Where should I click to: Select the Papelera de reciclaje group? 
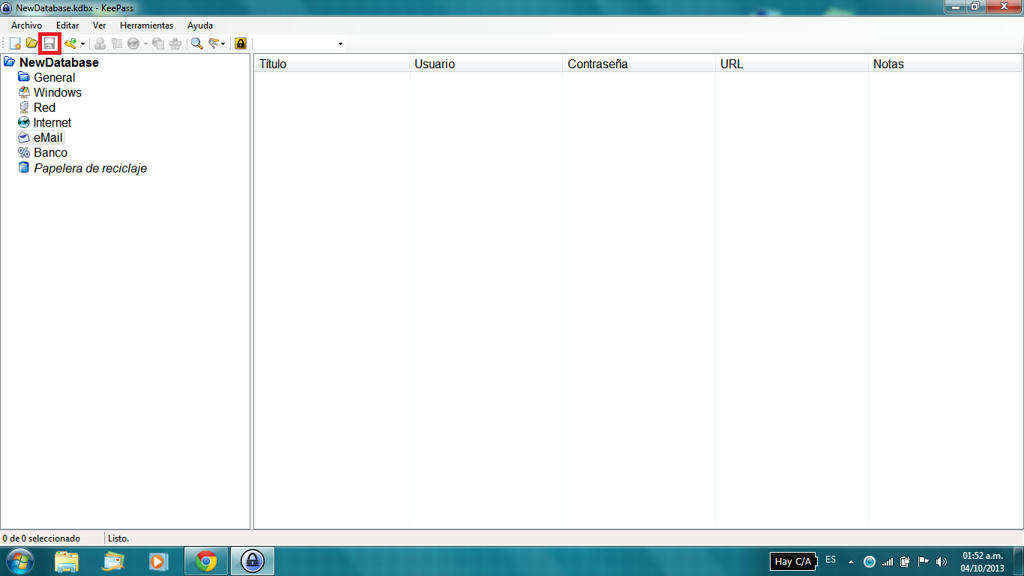[x=90, y=168]
